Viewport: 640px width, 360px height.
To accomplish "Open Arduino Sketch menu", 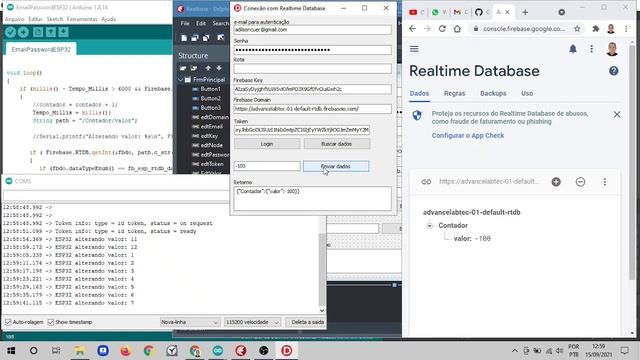I will (55, 19).
